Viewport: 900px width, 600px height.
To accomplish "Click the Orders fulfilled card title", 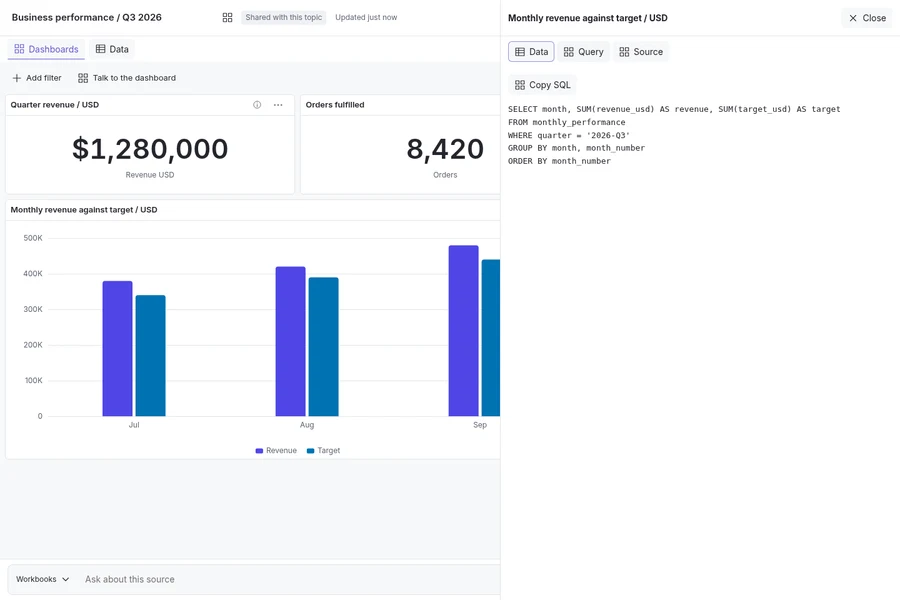I will pyautogui.click(x=335, y=105).
